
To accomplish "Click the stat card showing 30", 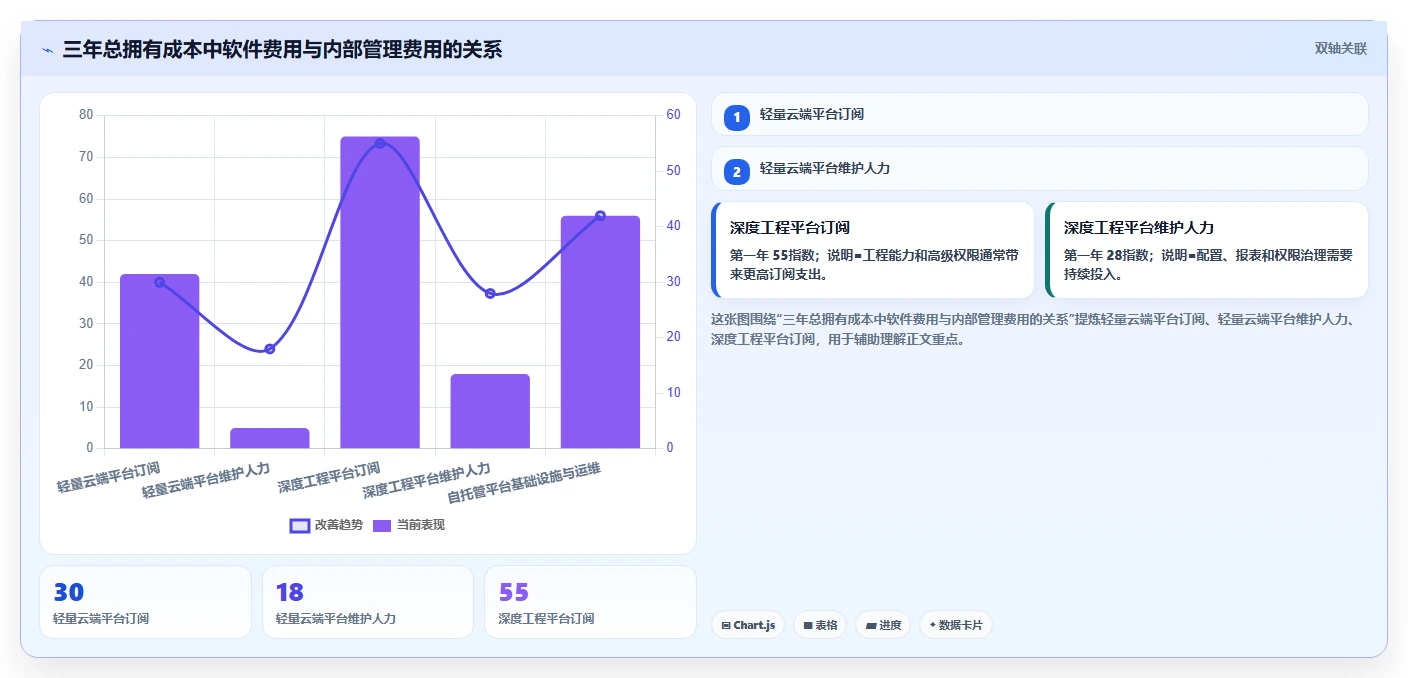I will 146,602.
